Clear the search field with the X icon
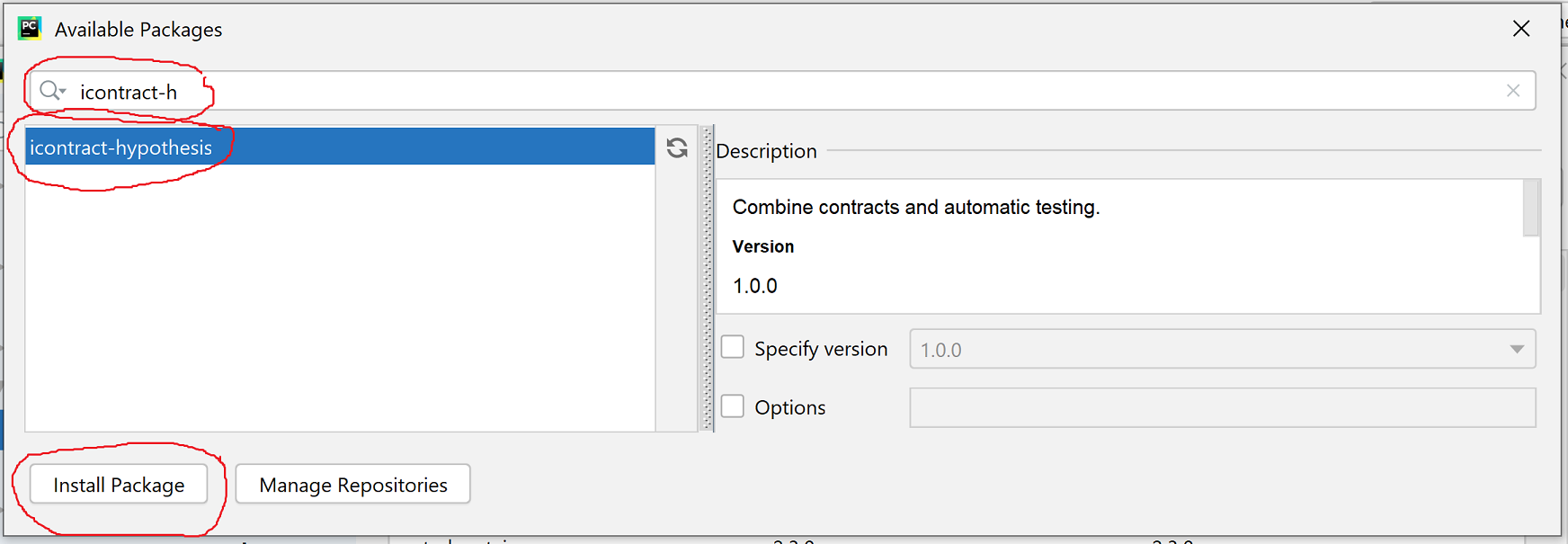The image size is (1568, 544). click(1513, 91)
